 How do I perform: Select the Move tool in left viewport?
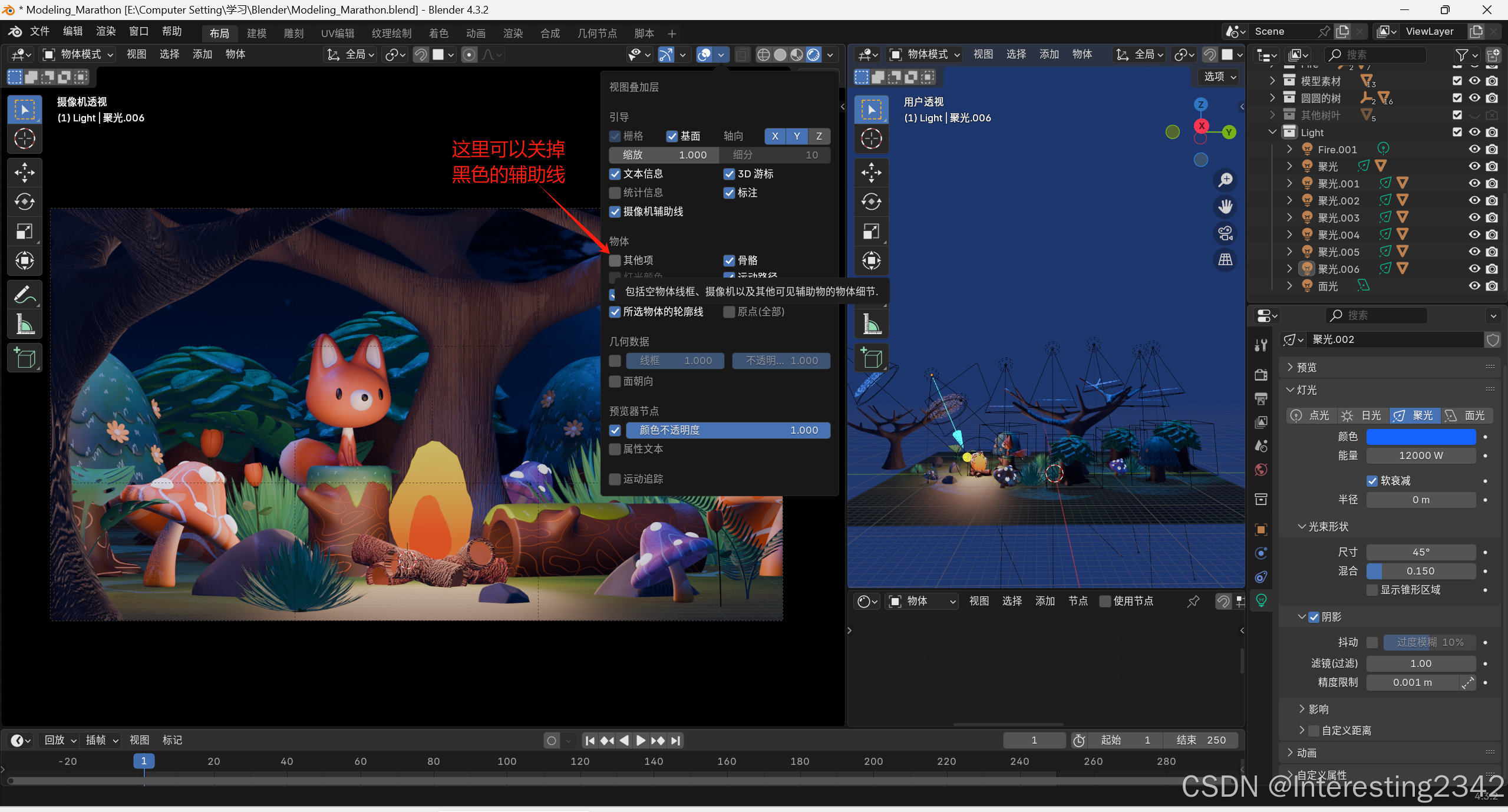click(24, 173)
